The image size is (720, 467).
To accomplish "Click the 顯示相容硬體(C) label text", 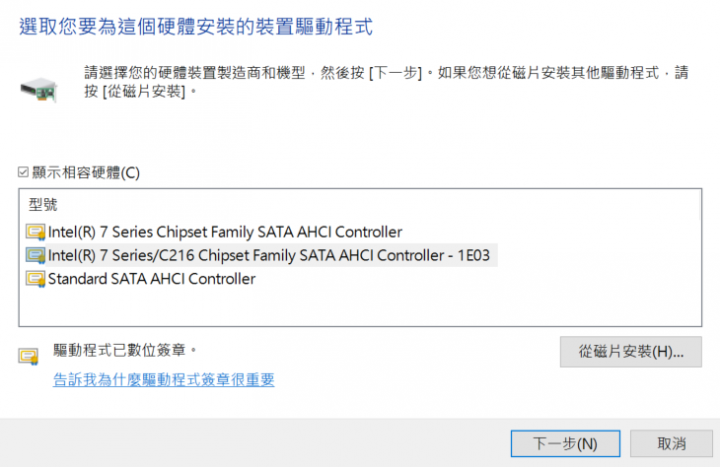I will click(86, 173).
